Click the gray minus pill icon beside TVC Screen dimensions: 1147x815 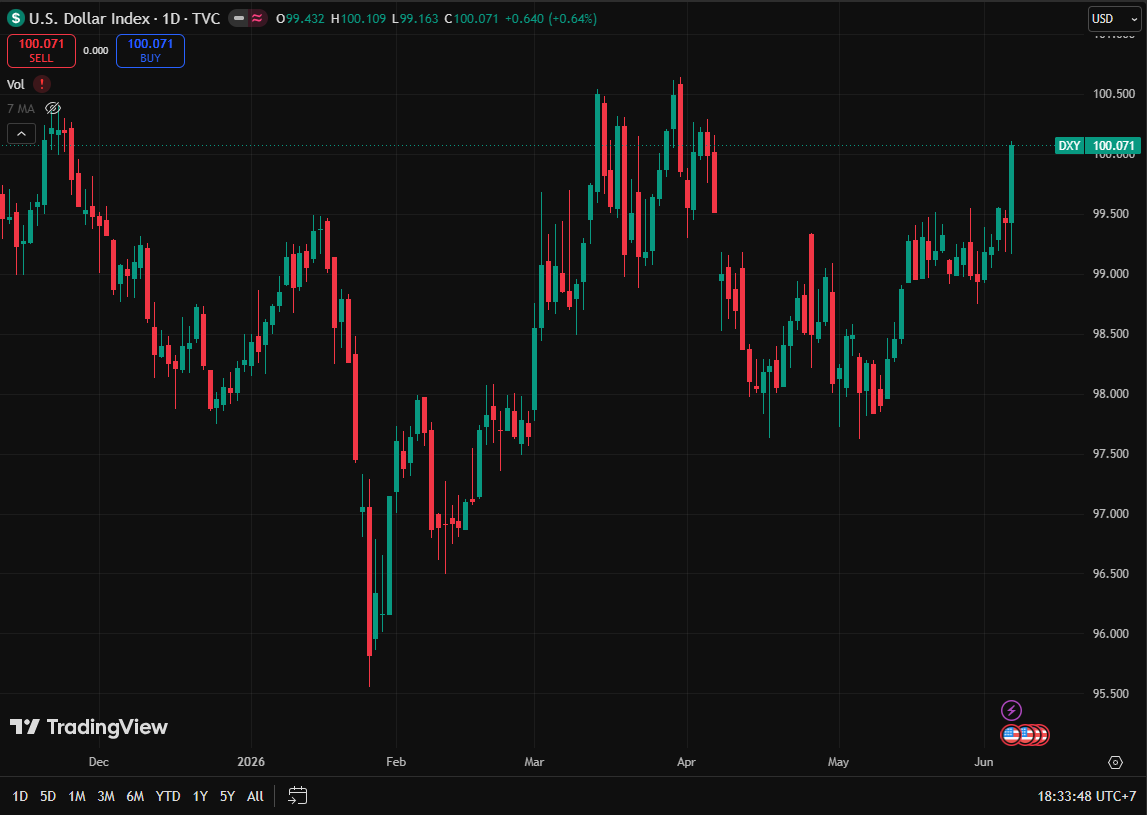(239, 18)
